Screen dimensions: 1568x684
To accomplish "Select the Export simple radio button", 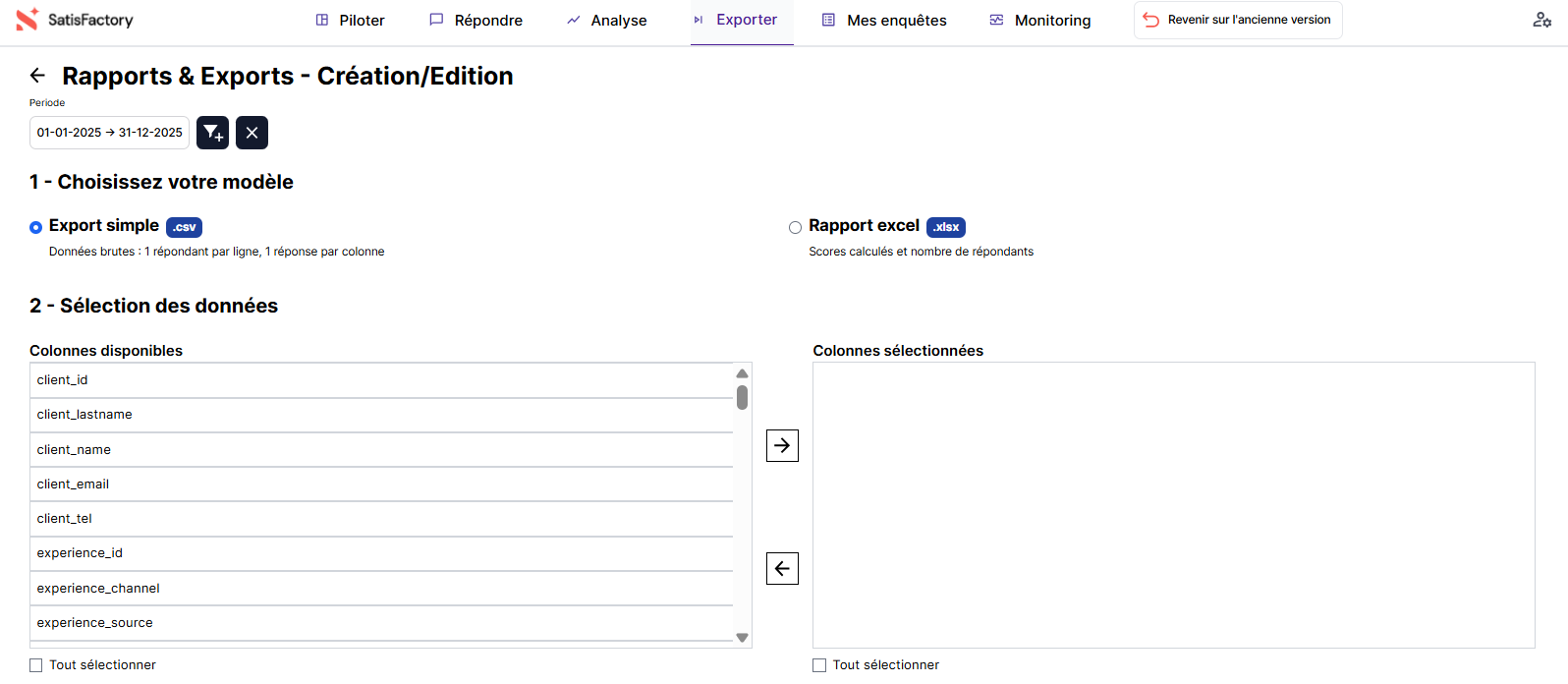I will [36, 227].
